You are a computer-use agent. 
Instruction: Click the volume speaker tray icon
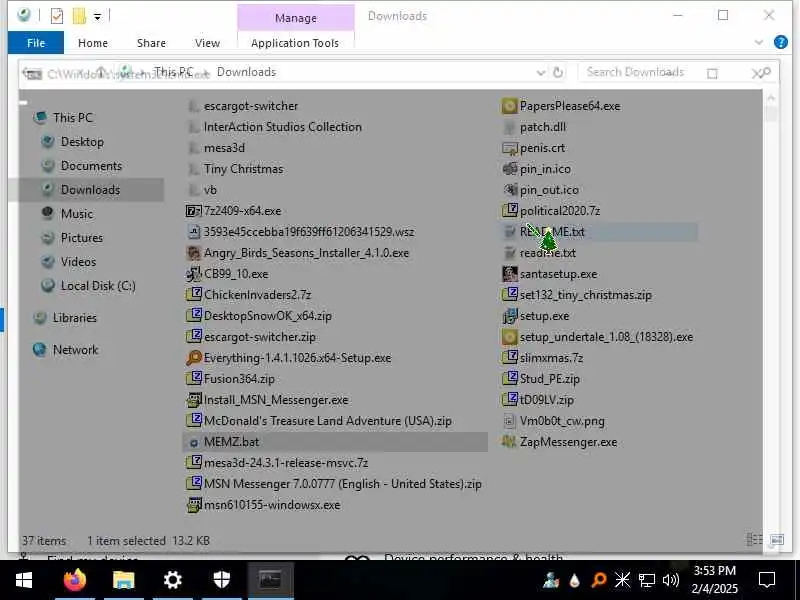pyautogui.click(x=671, y=580)
